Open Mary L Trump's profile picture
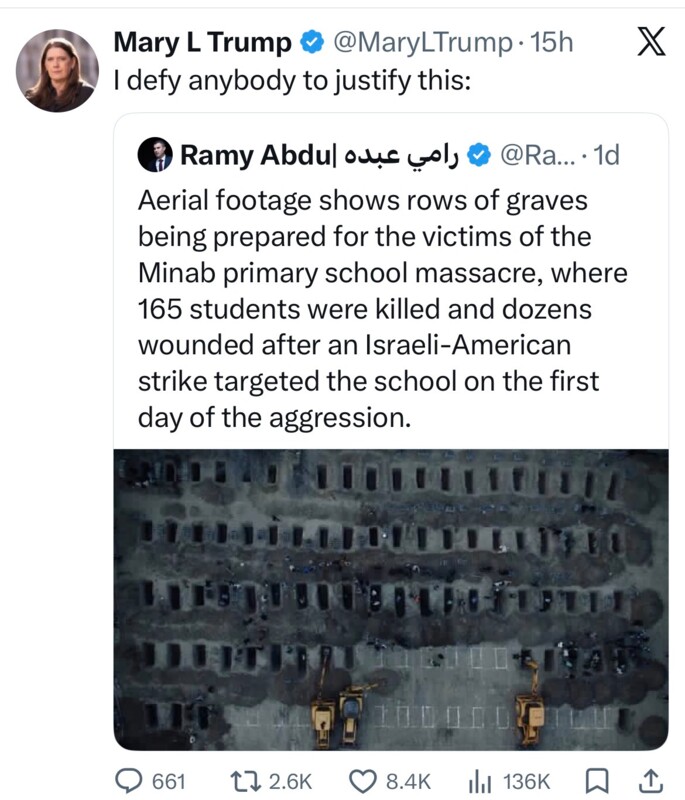 pos(57,70)
